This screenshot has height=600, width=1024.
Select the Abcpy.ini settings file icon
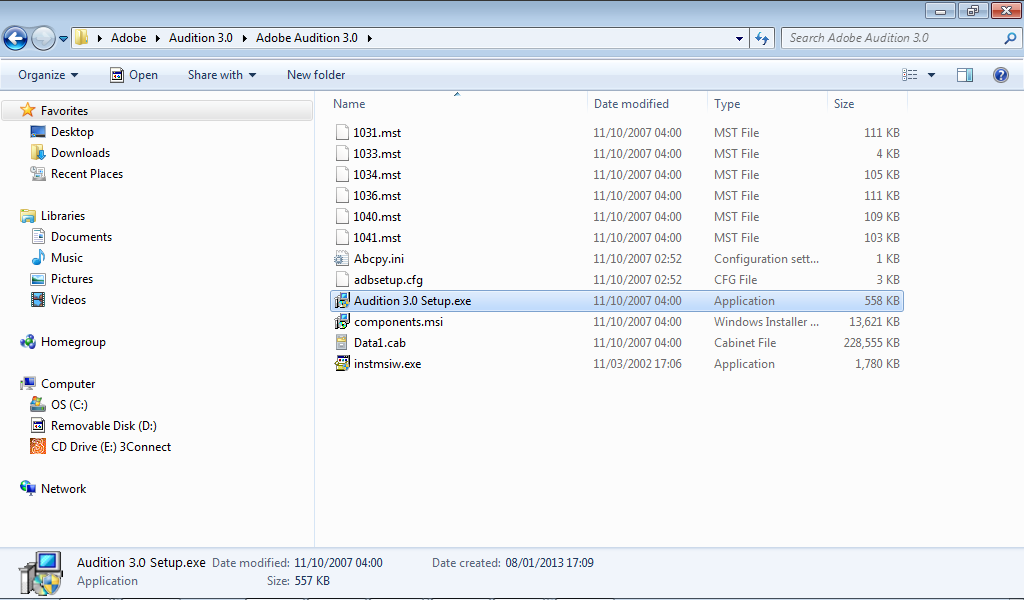click(x=342, y=259)
